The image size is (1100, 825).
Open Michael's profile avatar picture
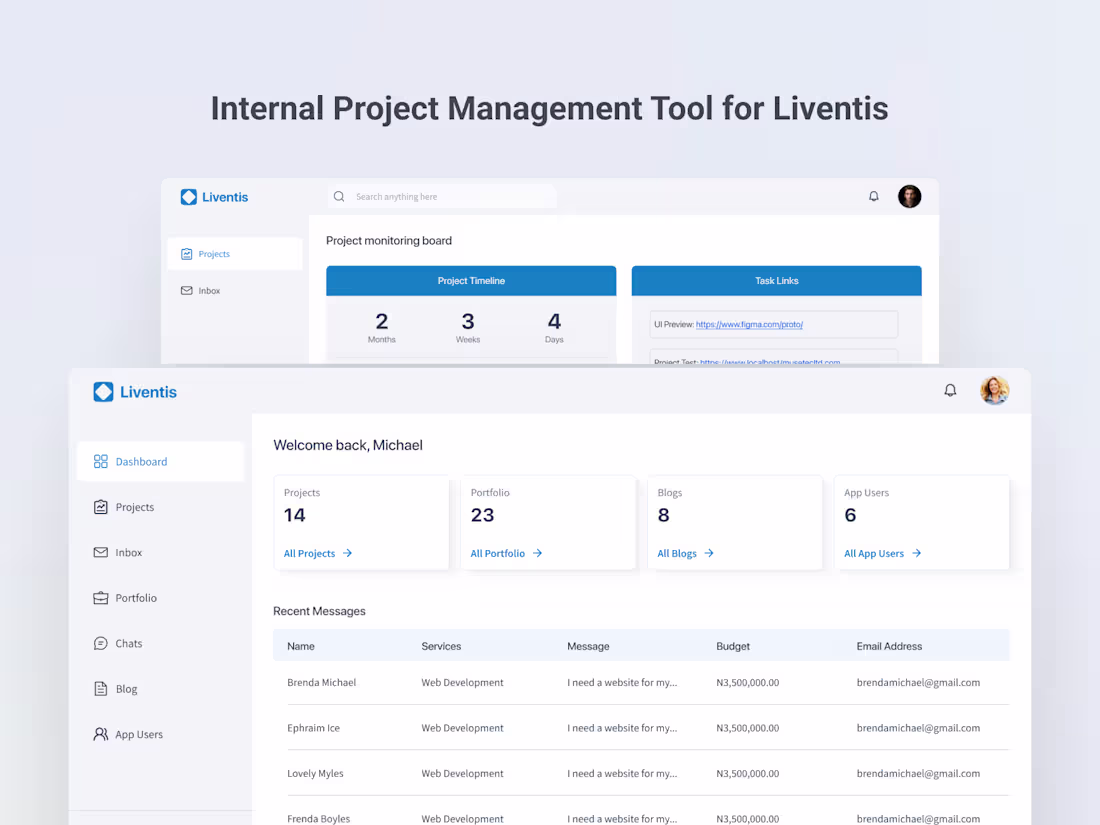tap(994, 390)
